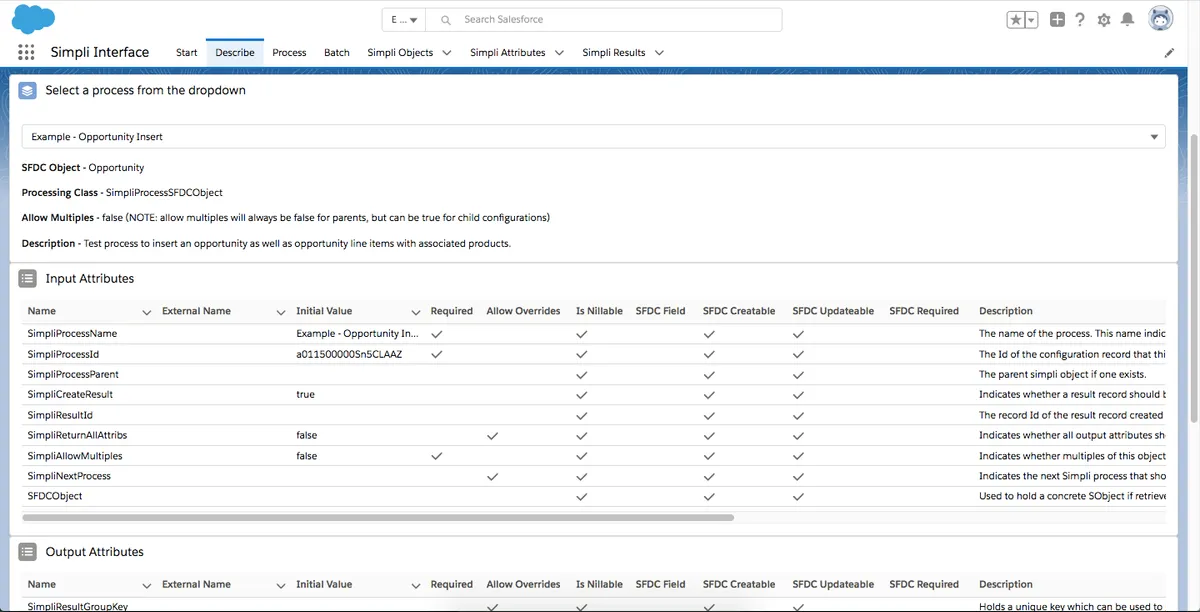Viewport: 1200px width, 612px height.
Task: Click Required checkmark for SimpliProcessId
Action: (437, 354)
